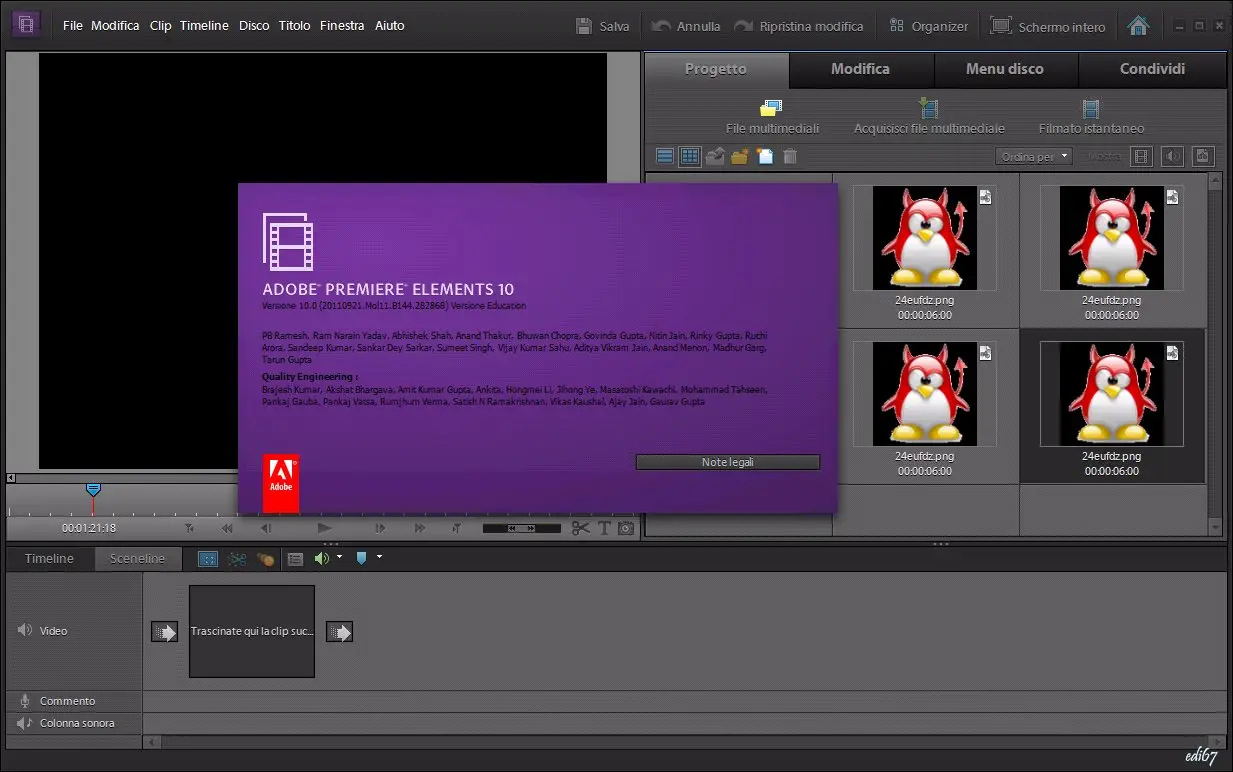The width and height of the screenshot is (1233, 772).
Task: Select the add text (T) tool
Action: click(604, 528)
